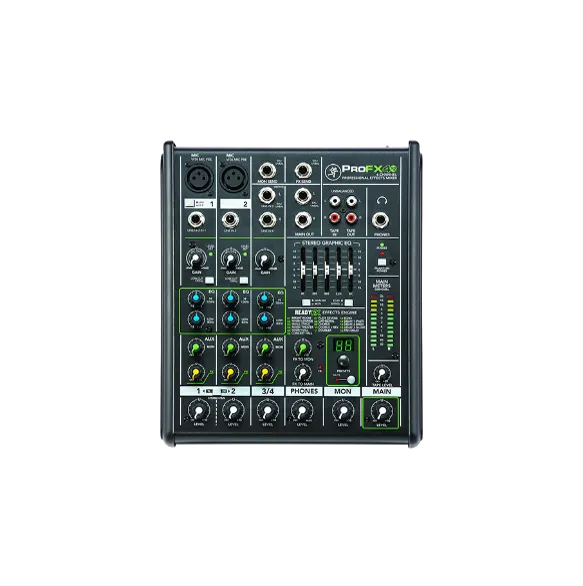Click the channel 3/4 Level knob
Screen dimensions: 583x586
(267, 411)
